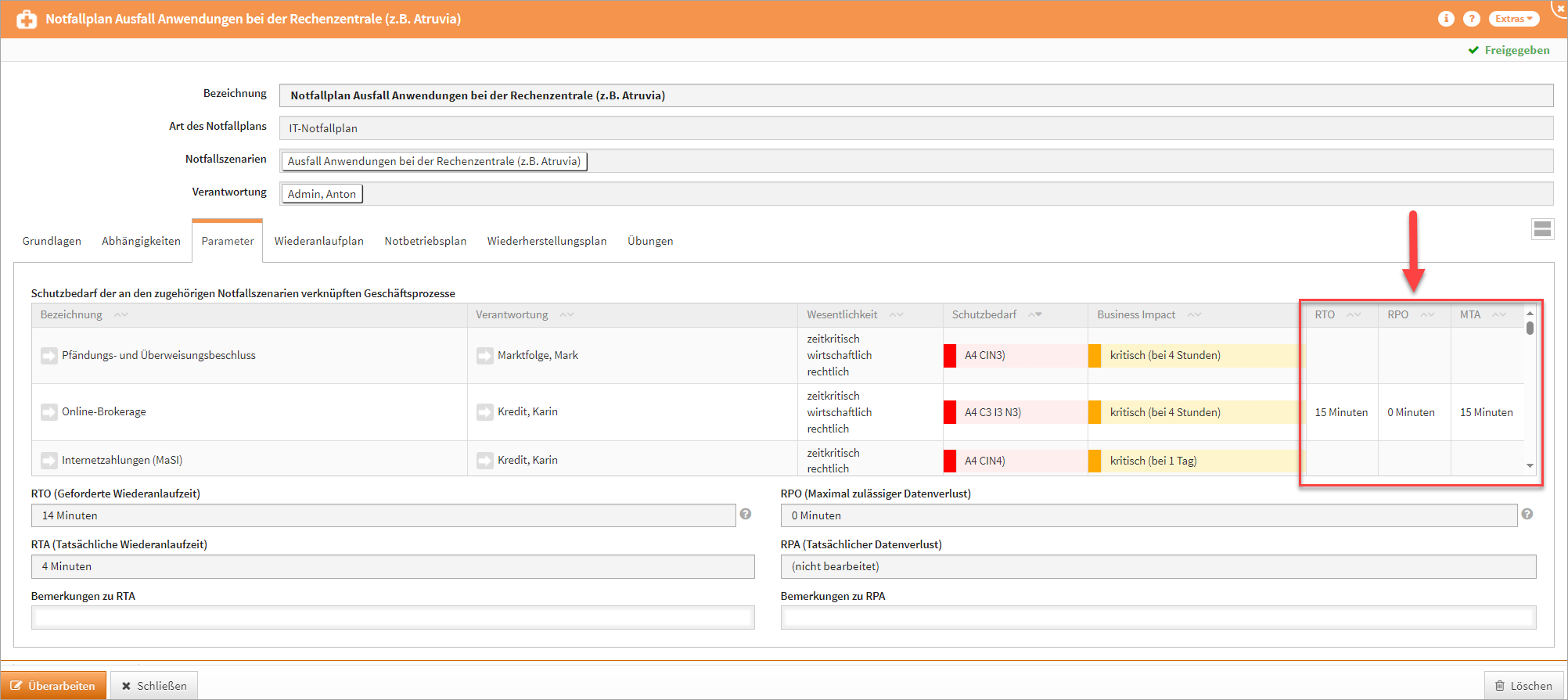Click the Schließen button
Image resolution: width=1568 pixels, height=700 pixels.
pyautogui.click(x=154, y=686)
